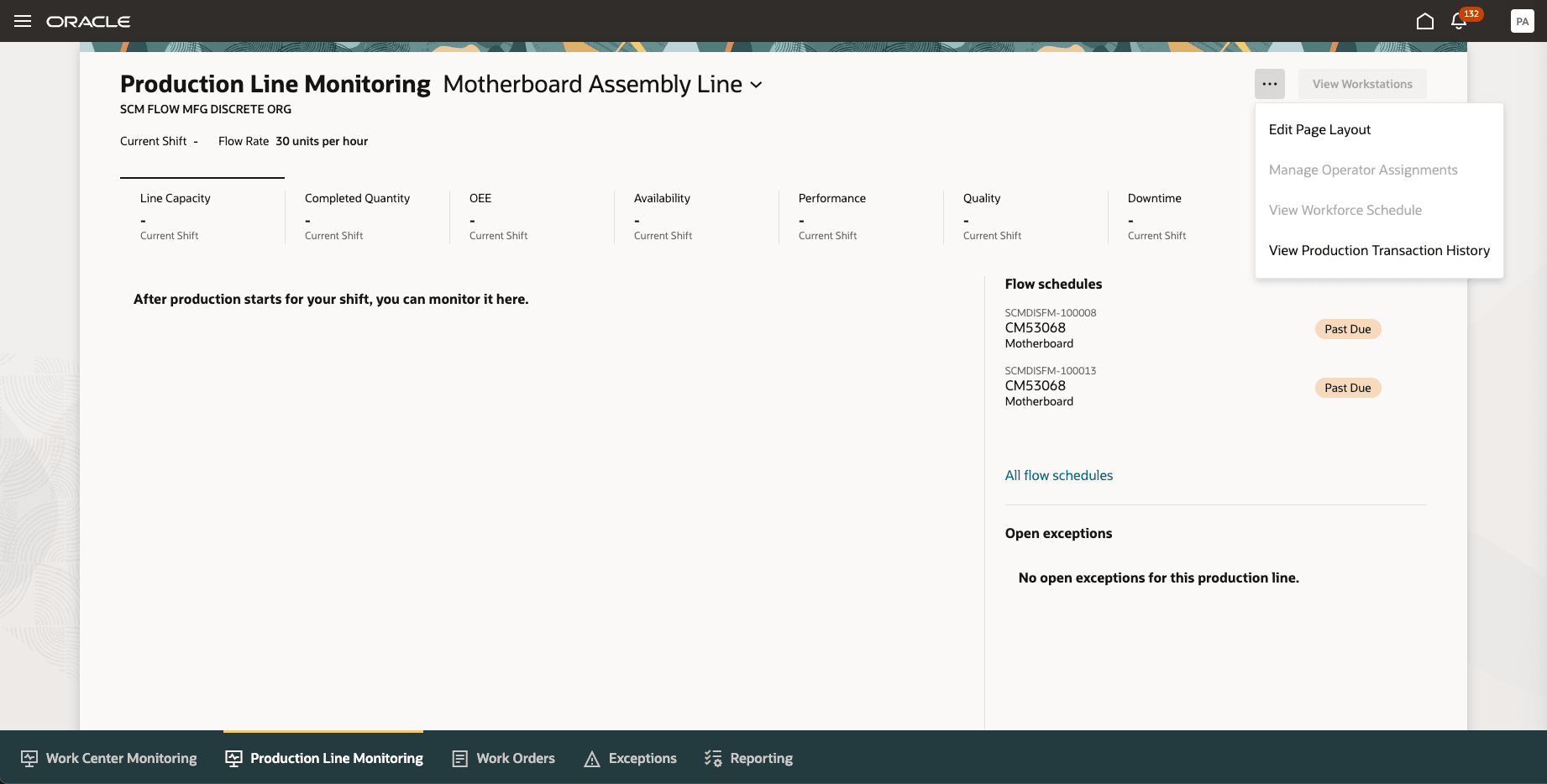Click the No open exceptions message

[1158, 578]
